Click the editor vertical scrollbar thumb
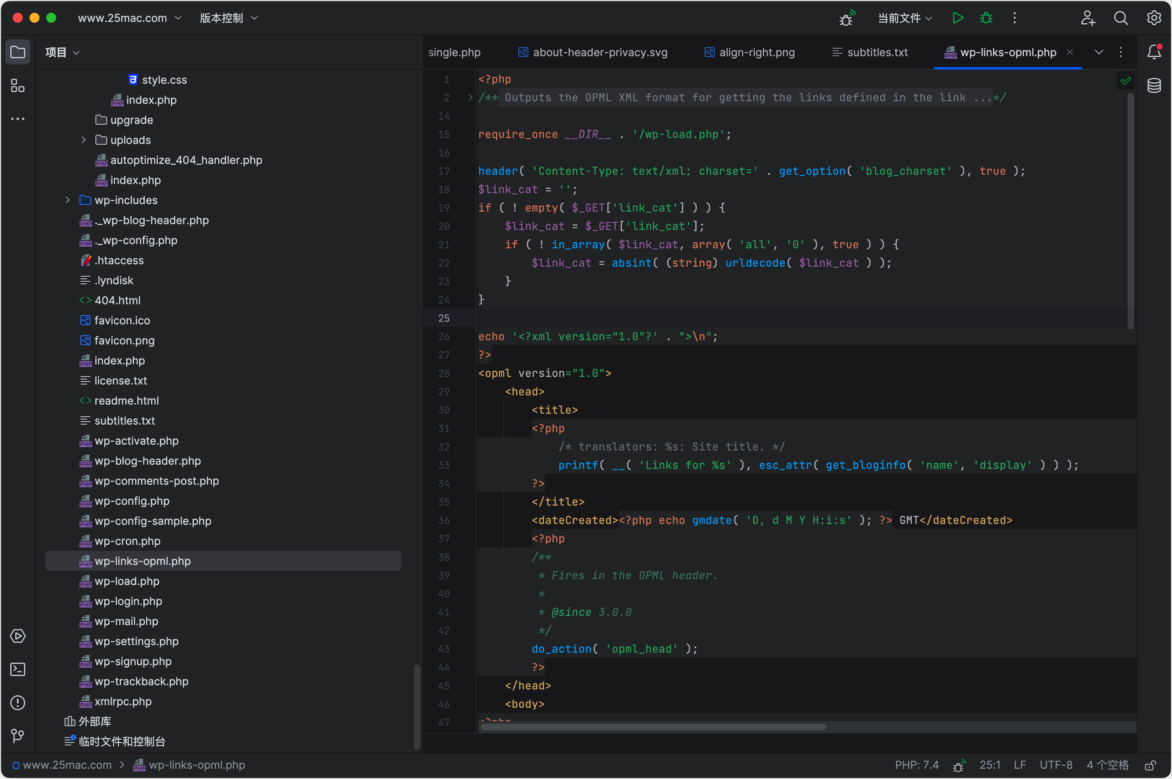1172x779 pixels. point(1130,211)
